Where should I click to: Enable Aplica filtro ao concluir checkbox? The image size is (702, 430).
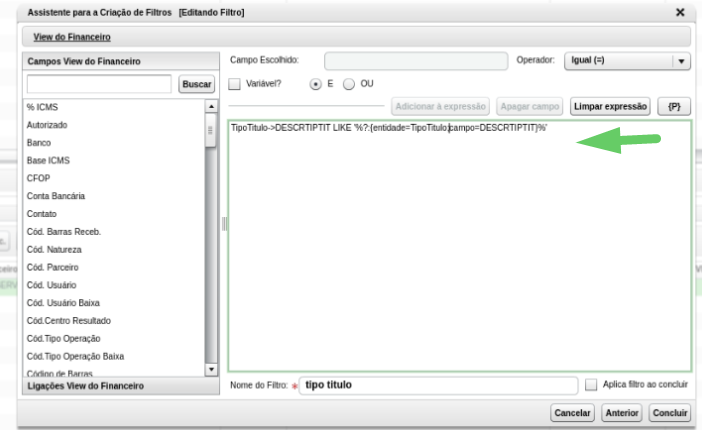tap(591, 385)
